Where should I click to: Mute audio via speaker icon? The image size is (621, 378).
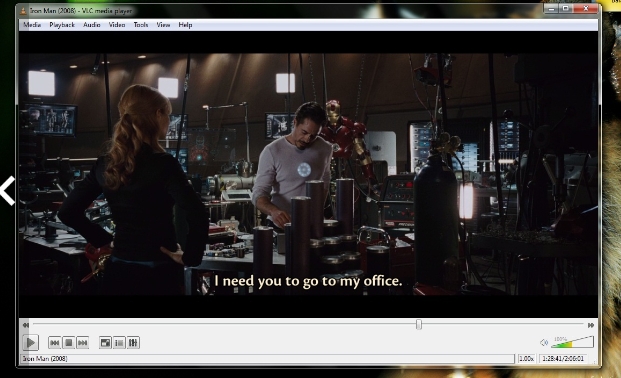(x=544, y=343)
